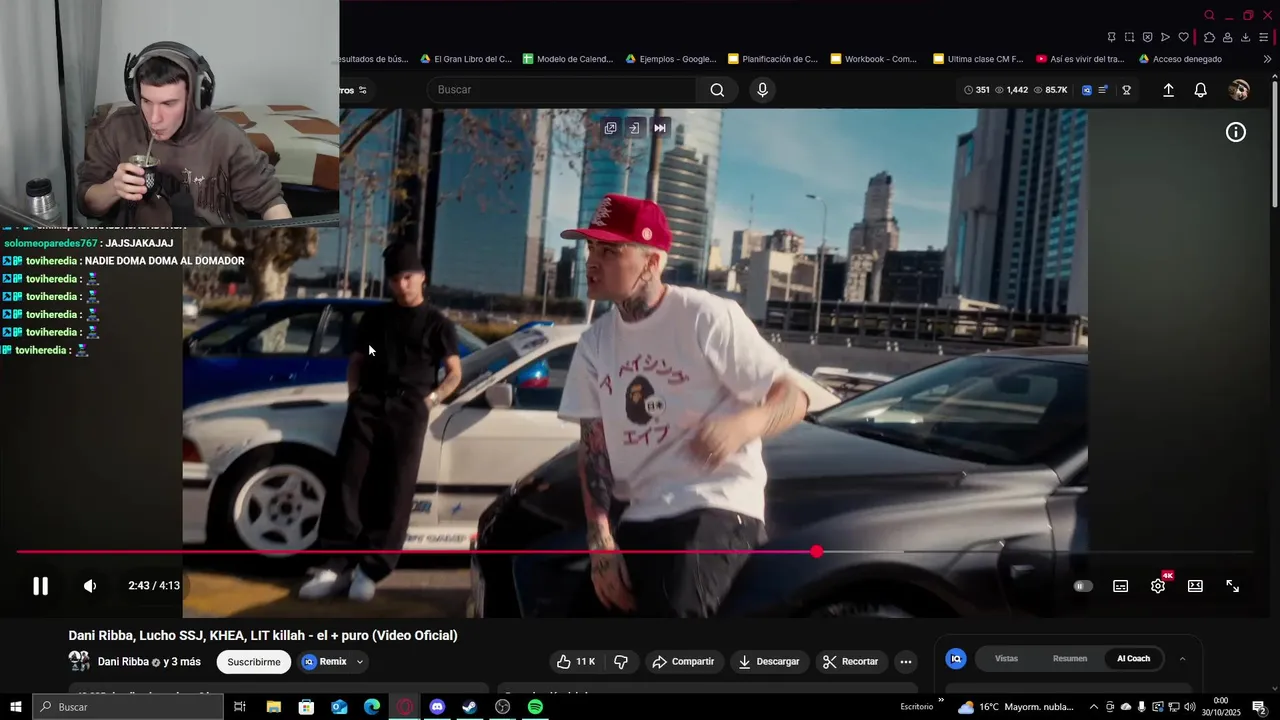Click the Descargar download button
The image size is (1280, 720).
(769, 662)
